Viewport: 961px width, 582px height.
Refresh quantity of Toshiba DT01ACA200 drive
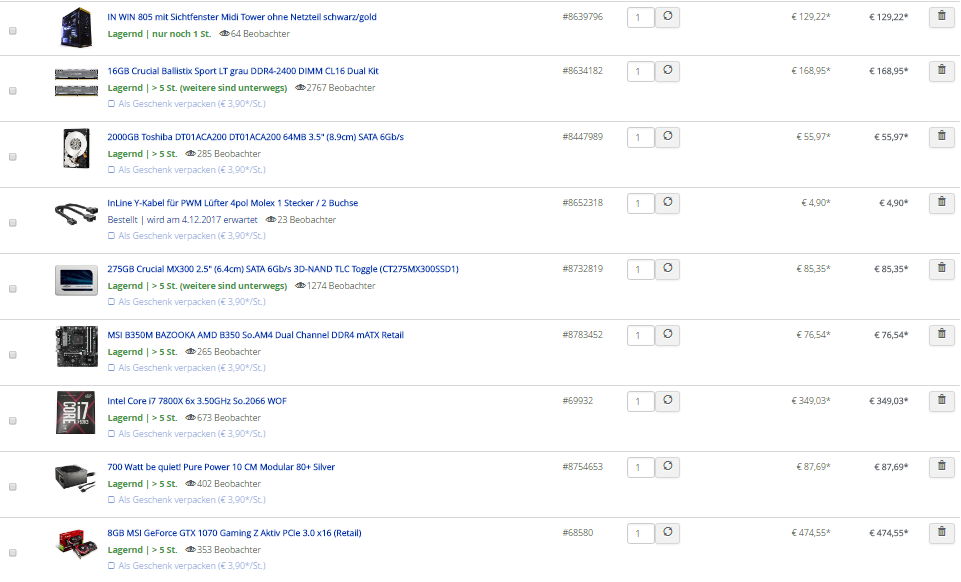pyautogui.click(x=667, y=137)
